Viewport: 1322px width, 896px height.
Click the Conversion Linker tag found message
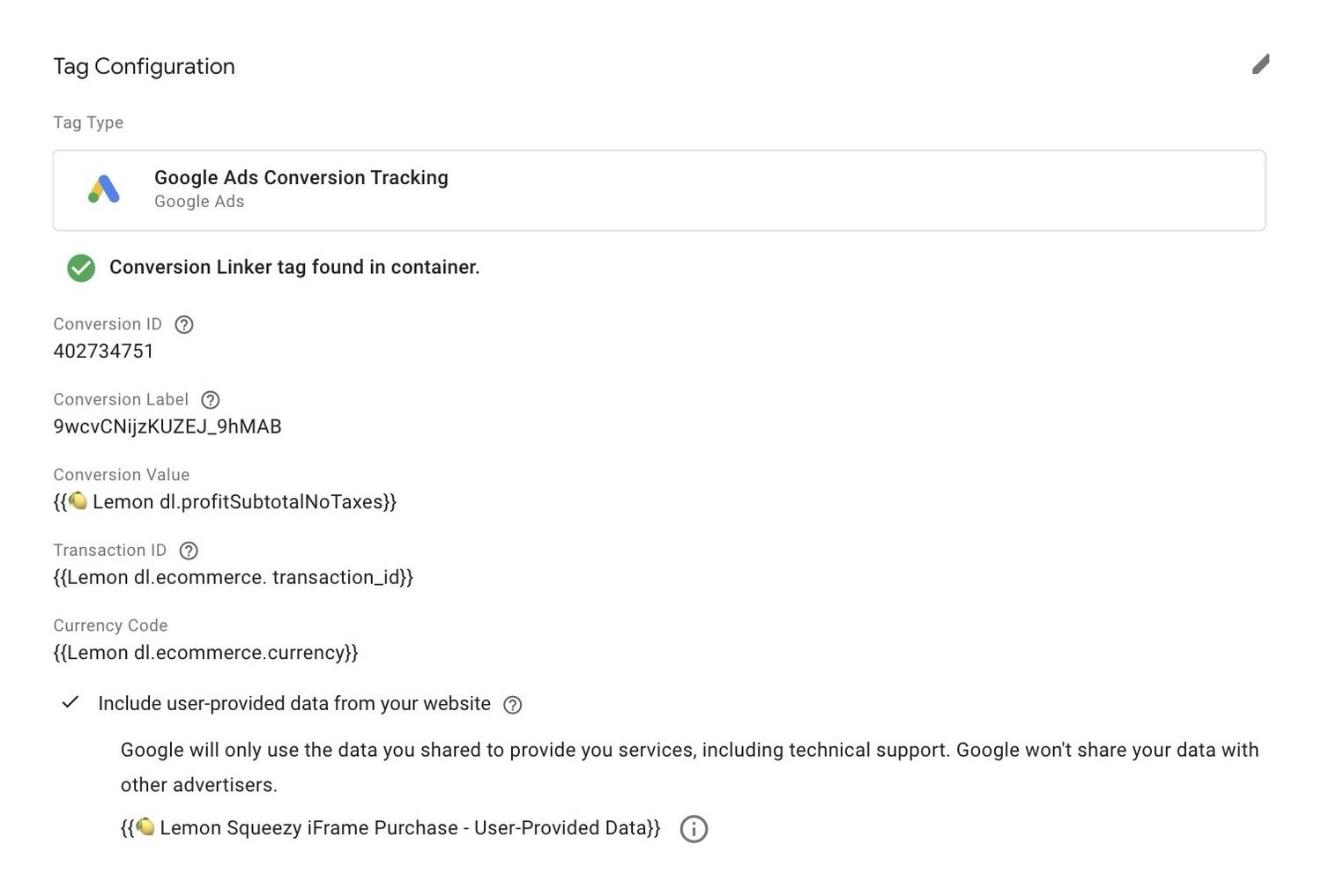[x=294, y=267]
